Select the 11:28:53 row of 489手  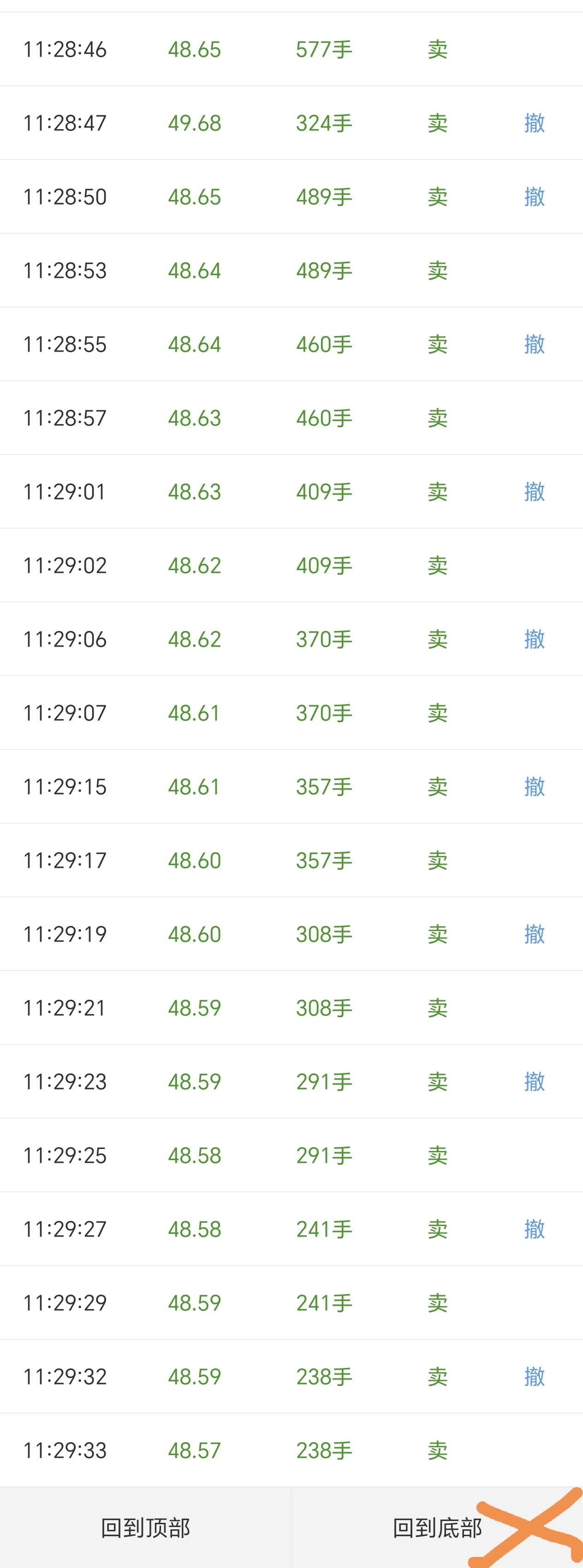pos(291,270)
